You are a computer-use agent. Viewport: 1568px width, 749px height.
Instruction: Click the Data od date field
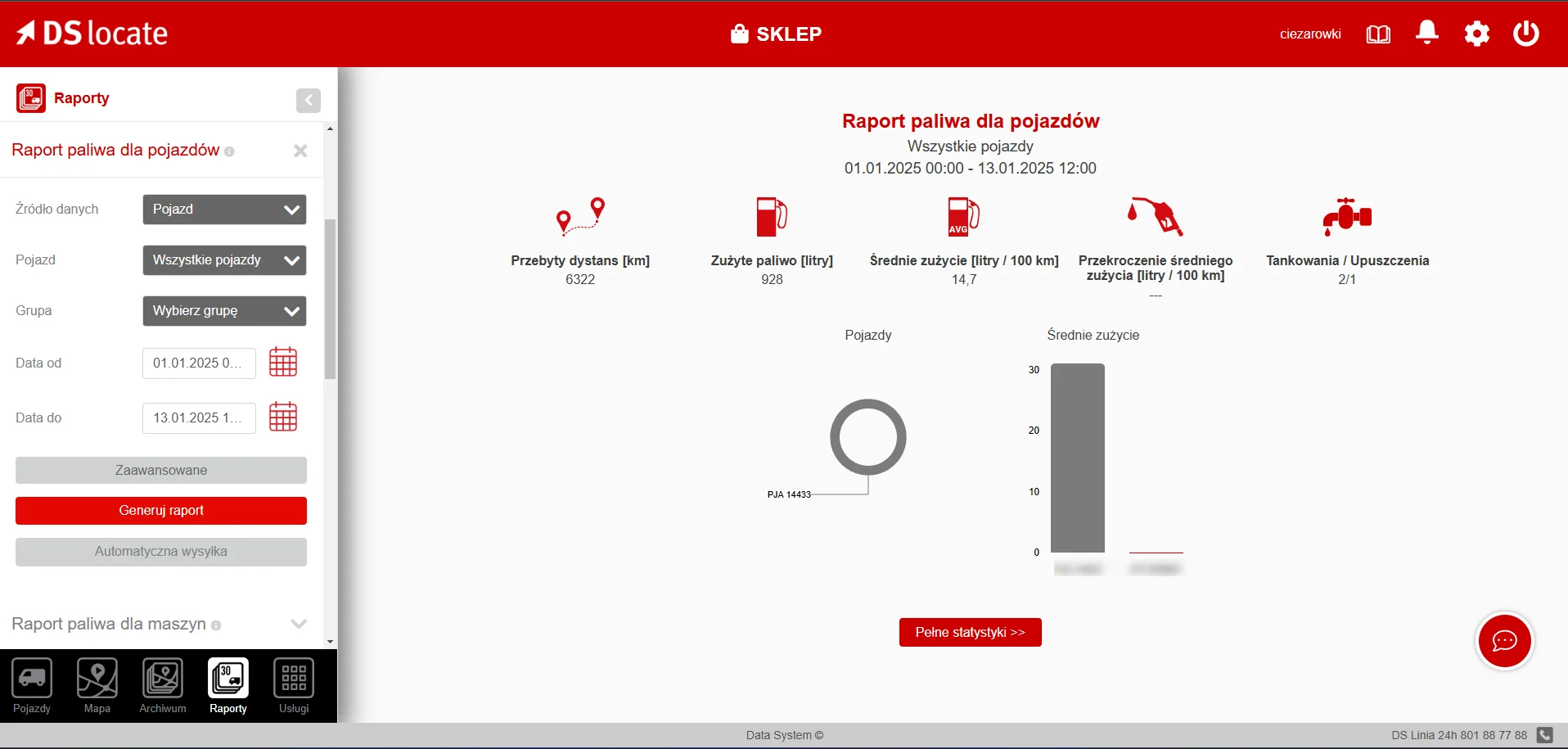tap(199, 363)
